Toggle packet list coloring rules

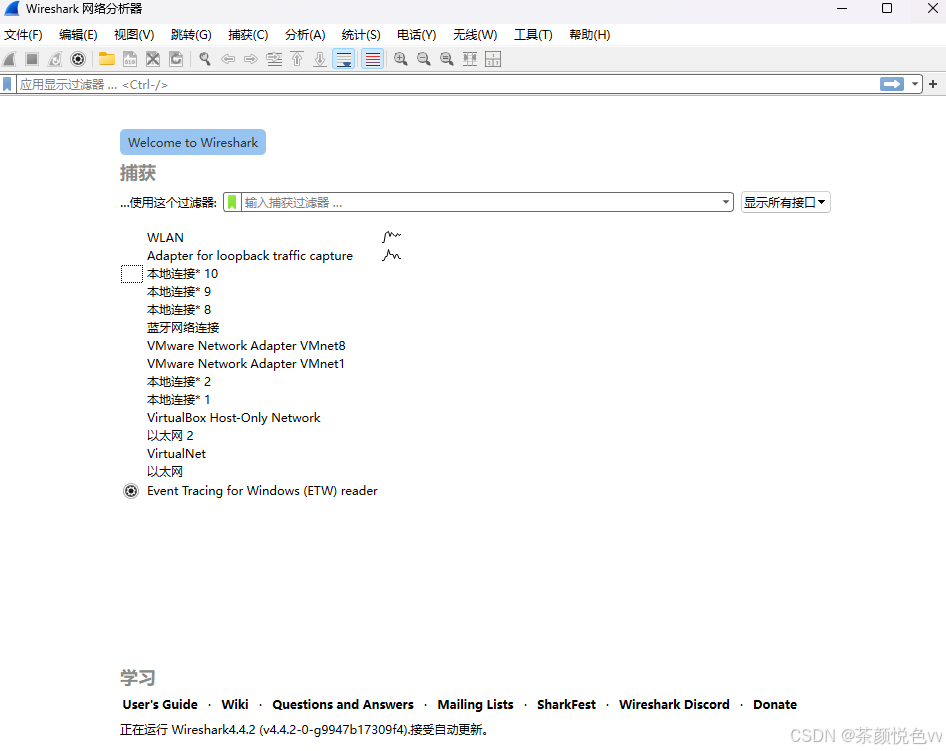pos(373,59)
